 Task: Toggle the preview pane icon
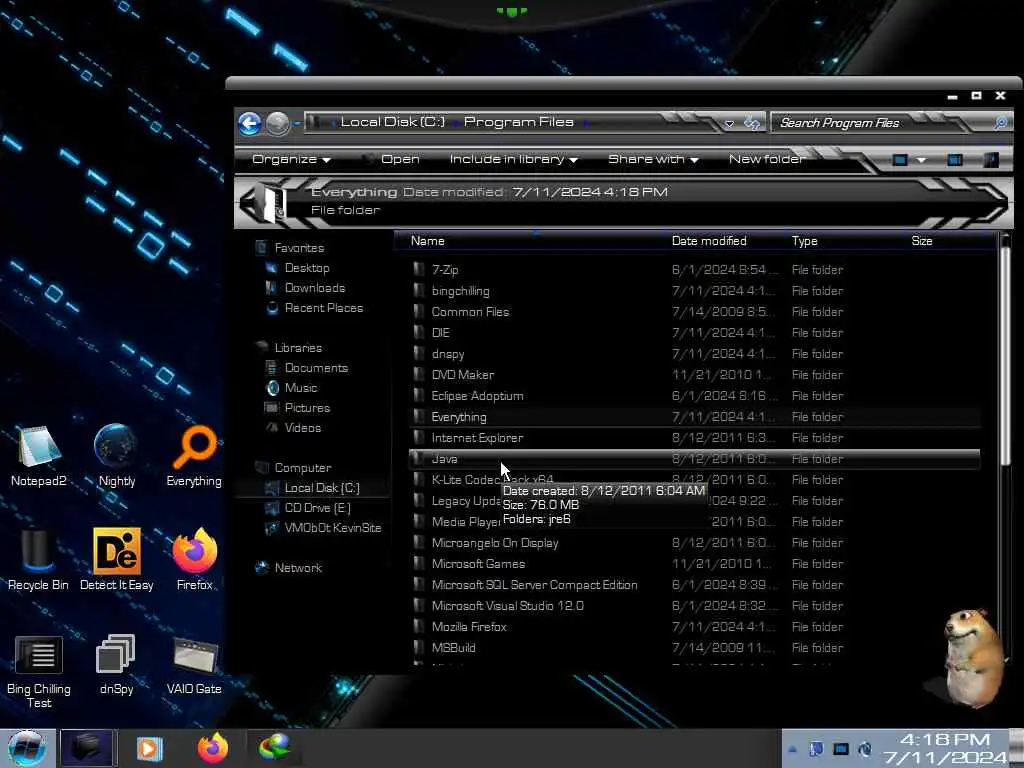click(955, 160)
